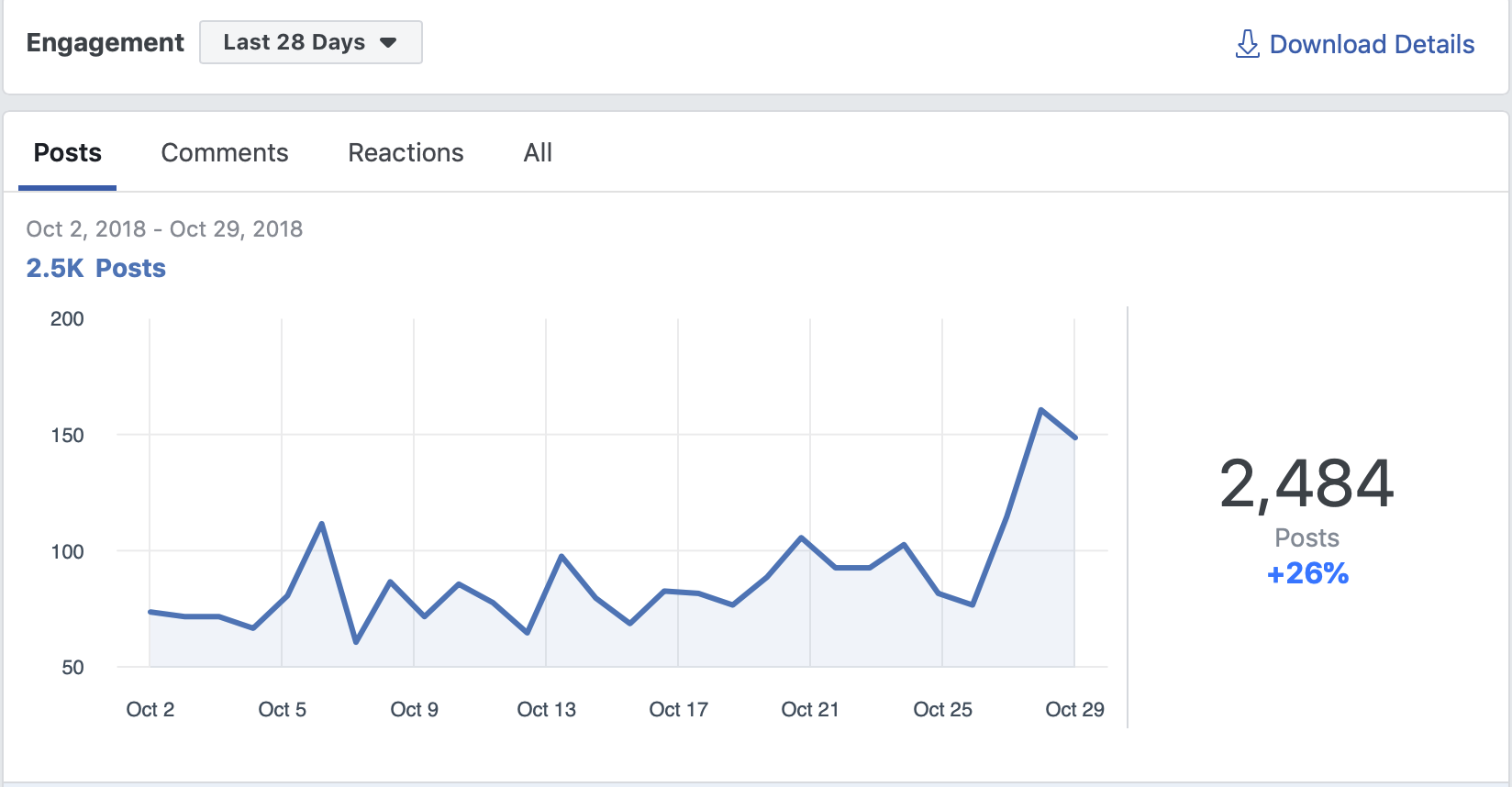Select the All tab
The width and height of the screenshot is (1512, 787).
[x=538, y=152]
